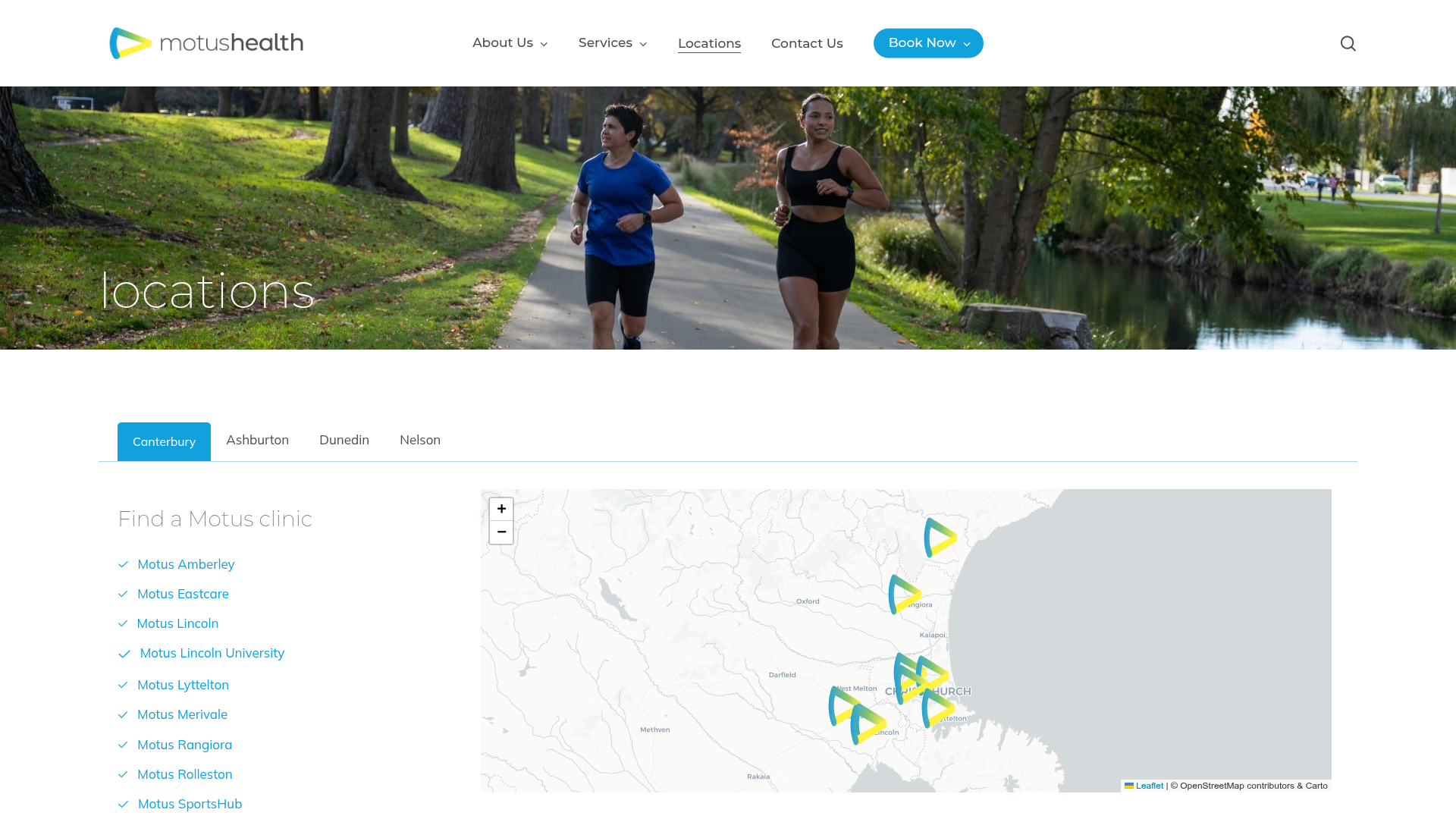Open Motus Rolleston clinic link
1456x819 pixels.
point(184,774)
